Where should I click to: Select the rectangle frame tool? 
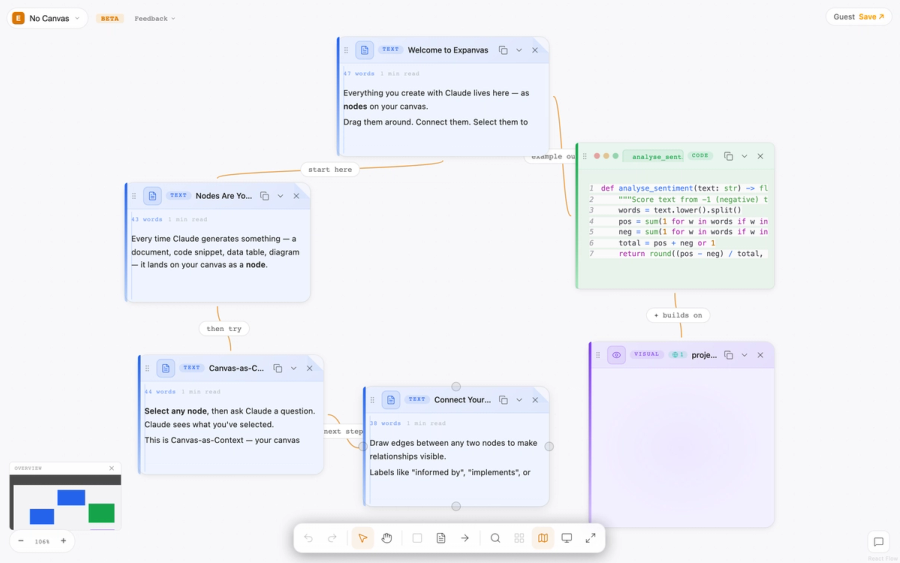tap(417, 538)
